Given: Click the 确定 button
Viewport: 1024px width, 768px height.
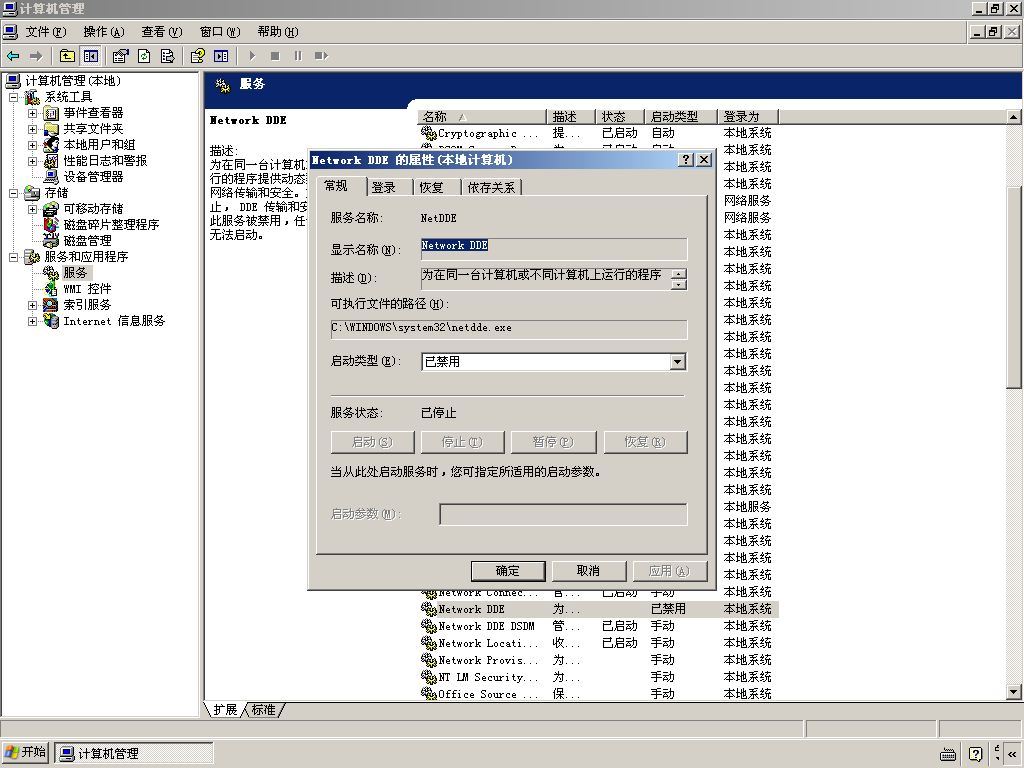Looking at the screenshot, I should coord(507,571).
